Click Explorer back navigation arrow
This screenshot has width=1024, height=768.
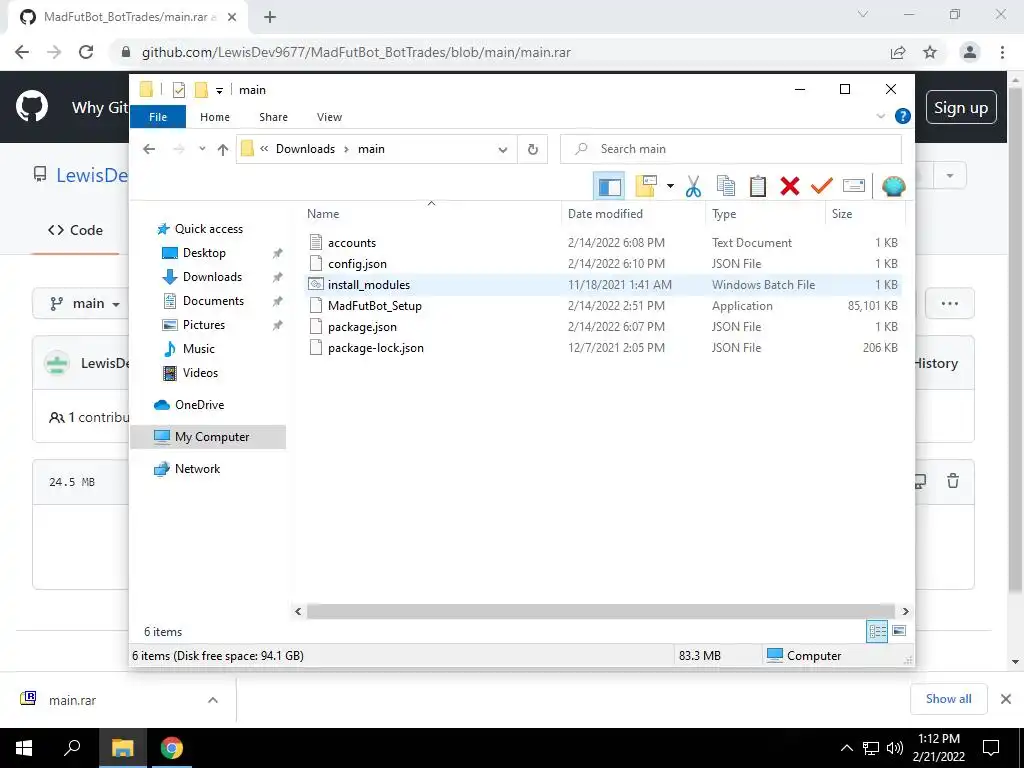149,149
